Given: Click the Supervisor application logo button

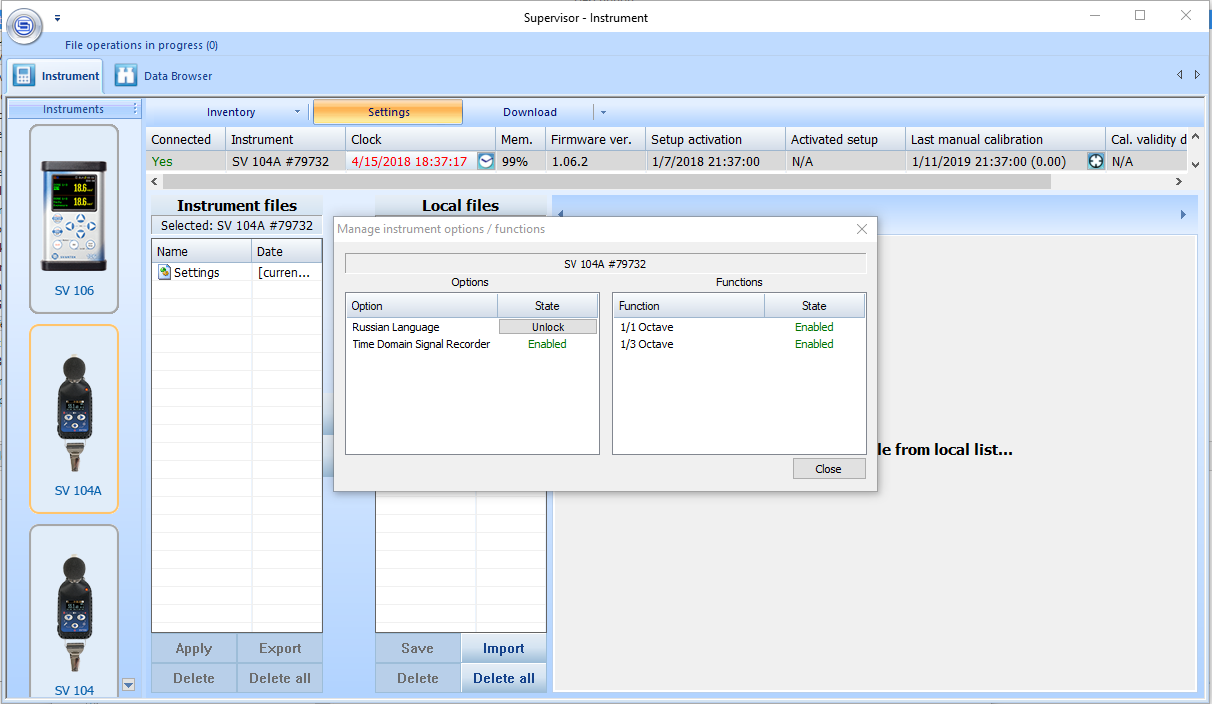Looking at the screenshot, I should [25, 26].
